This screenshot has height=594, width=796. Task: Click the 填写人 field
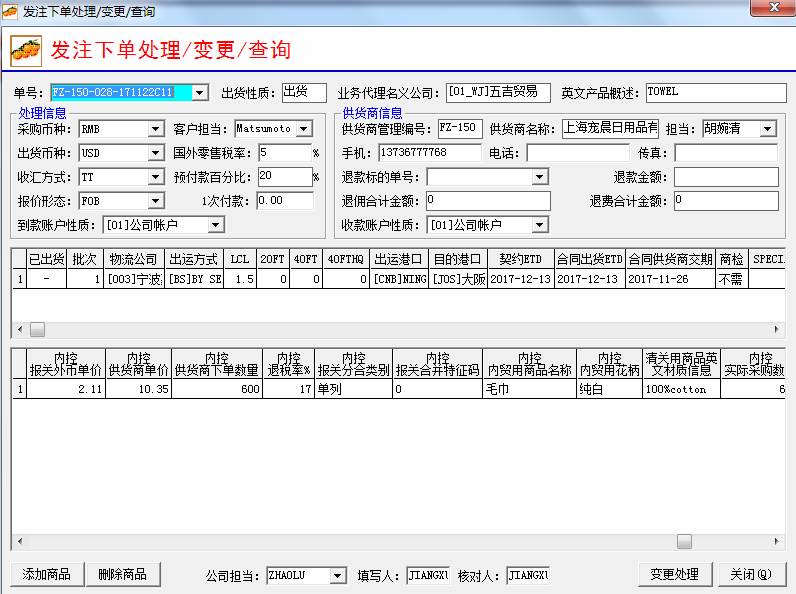click(x=428, y=576)
